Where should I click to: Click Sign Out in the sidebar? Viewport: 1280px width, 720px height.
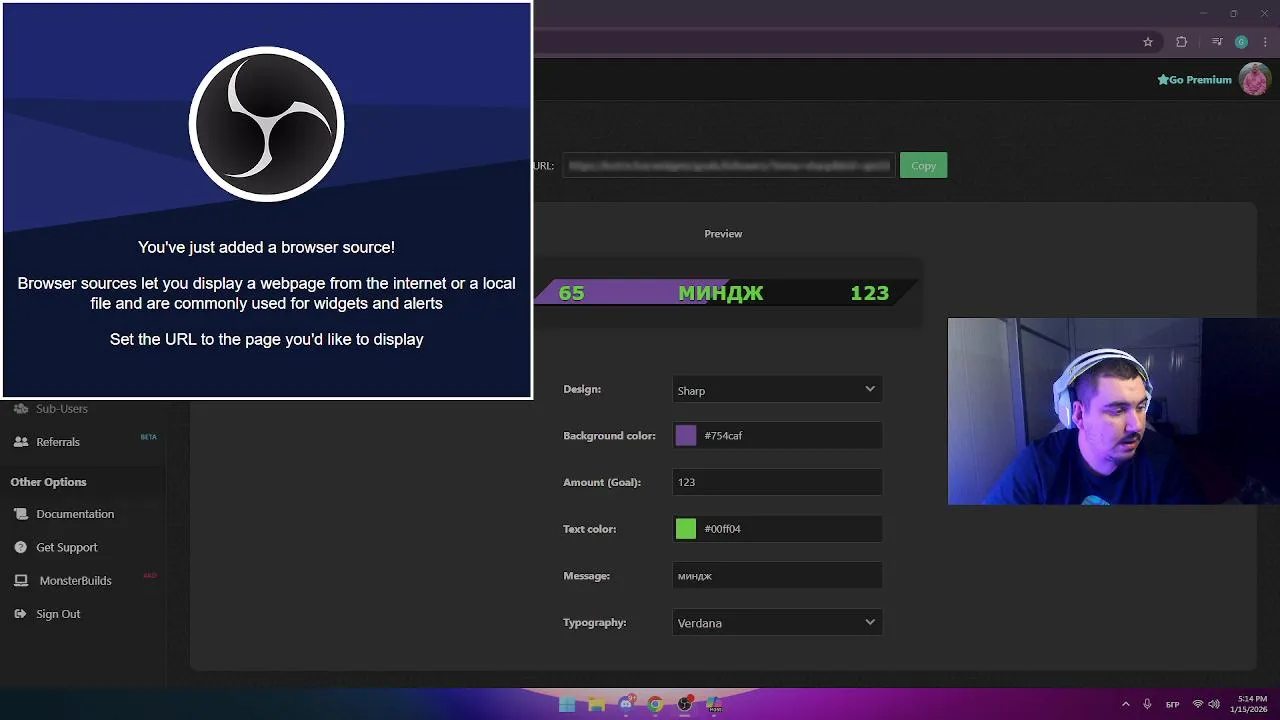(58, 614)
